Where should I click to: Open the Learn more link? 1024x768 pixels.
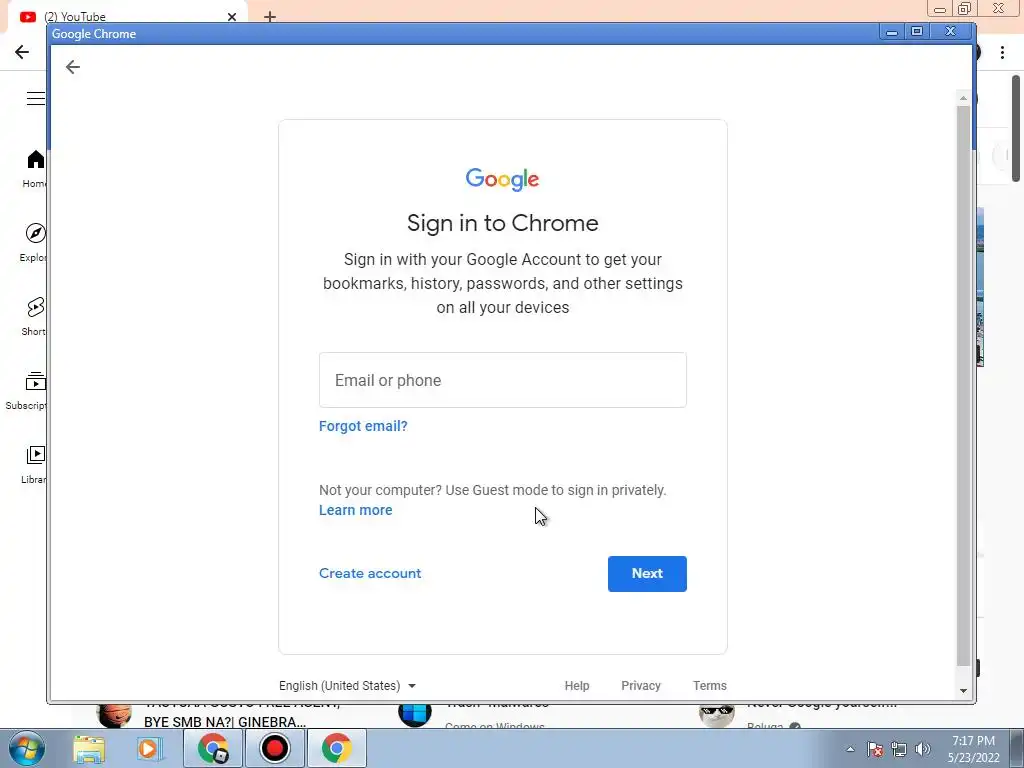[x=355, y=510]
